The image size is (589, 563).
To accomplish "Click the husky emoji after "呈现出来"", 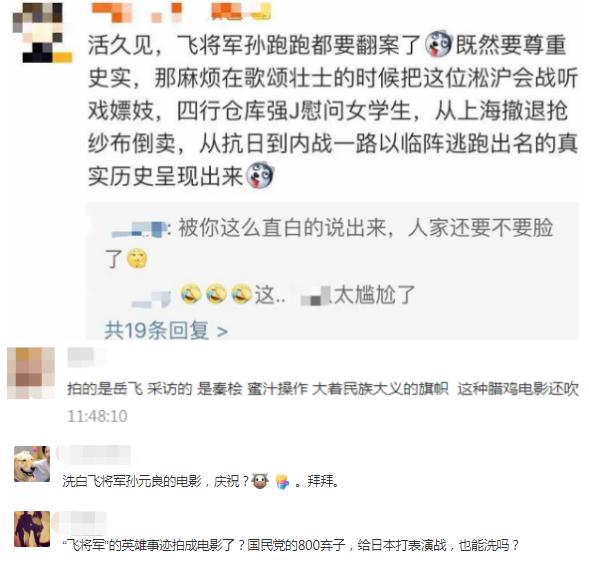I will 260,175.
